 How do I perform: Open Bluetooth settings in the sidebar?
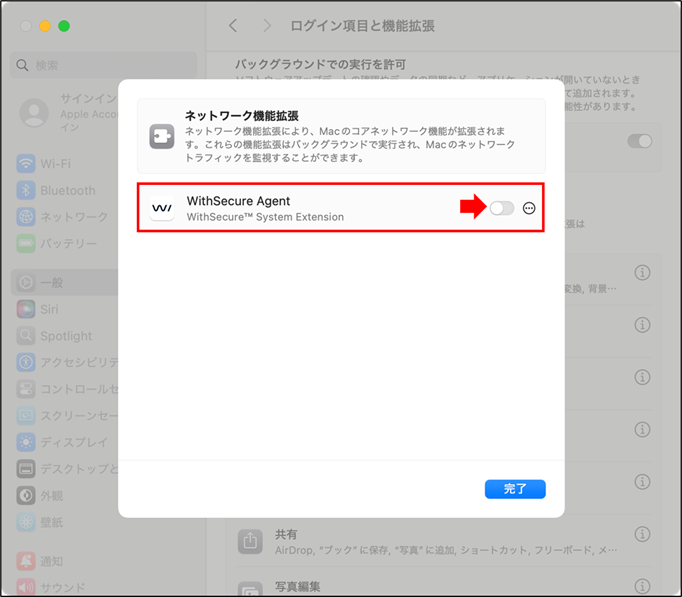point(67,190)
